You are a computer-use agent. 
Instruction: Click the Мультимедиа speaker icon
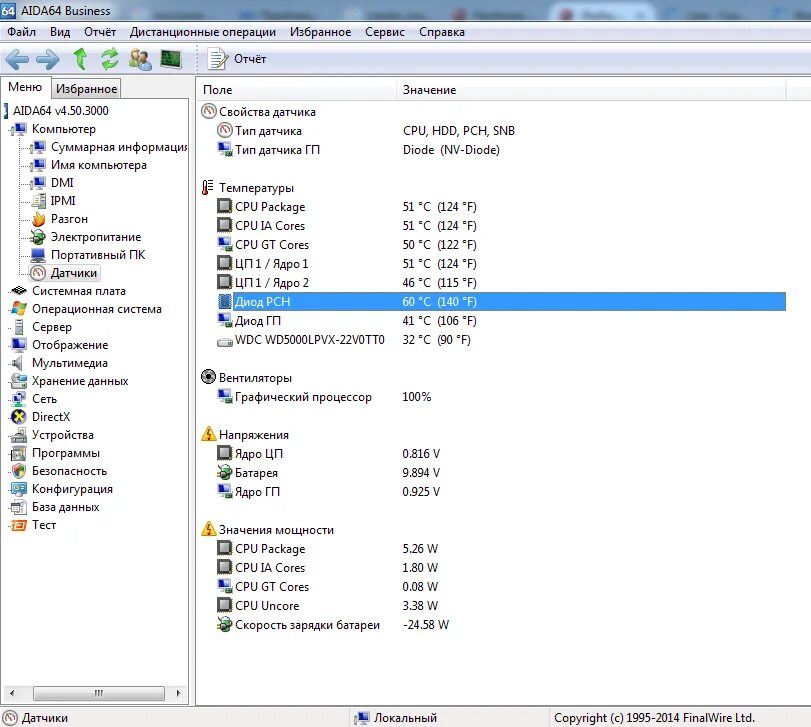(19, 363)
